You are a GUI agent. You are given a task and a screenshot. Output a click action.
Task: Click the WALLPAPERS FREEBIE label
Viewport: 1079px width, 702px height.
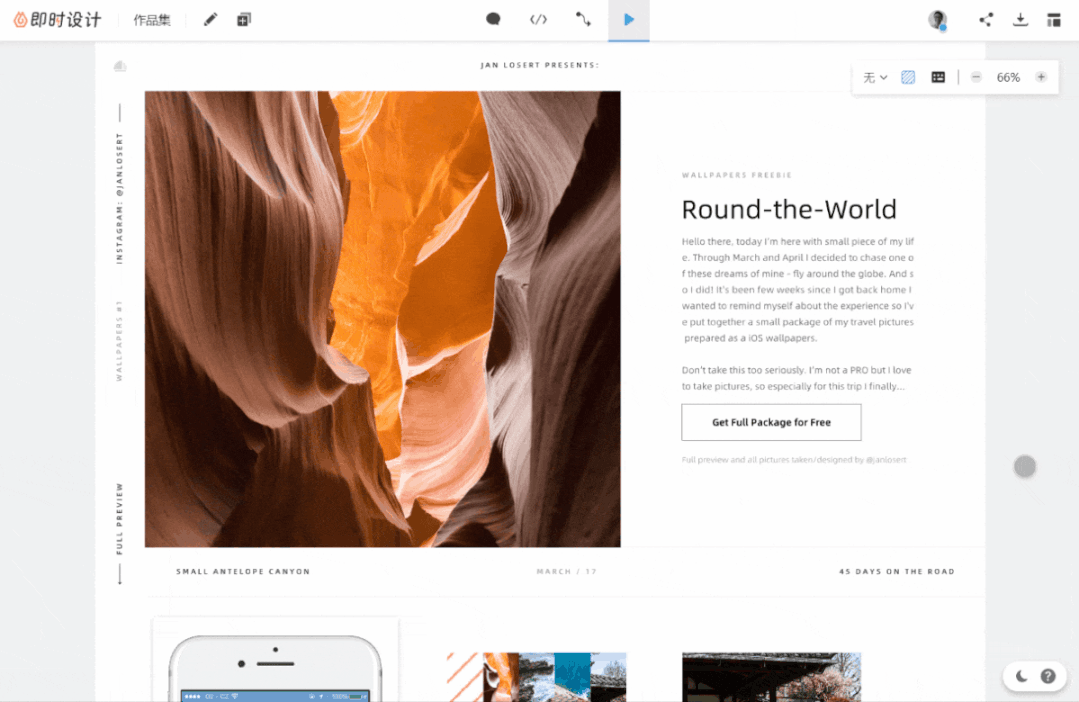tap(736, 175)
